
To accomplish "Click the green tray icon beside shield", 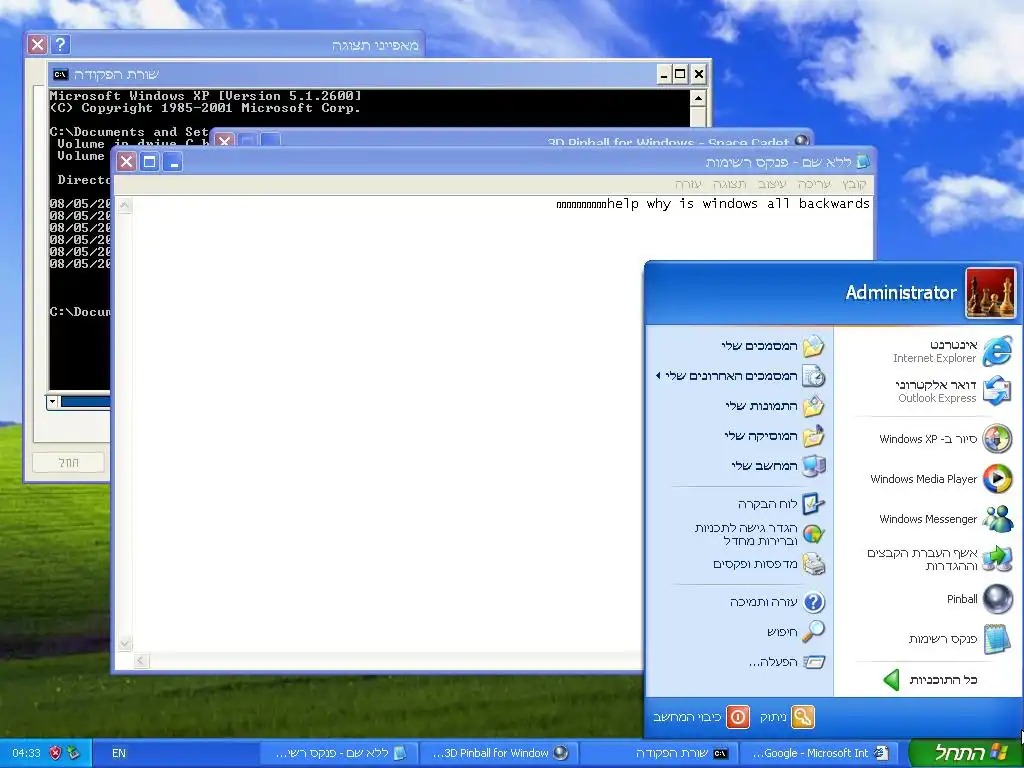I will coord(72,753).
